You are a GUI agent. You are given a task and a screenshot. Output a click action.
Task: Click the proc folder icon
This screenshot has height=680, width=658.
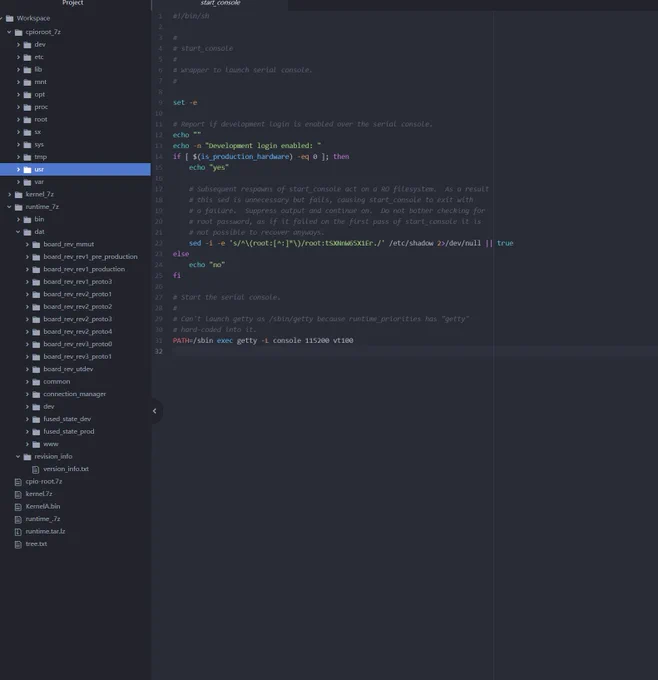click(27, 107)
